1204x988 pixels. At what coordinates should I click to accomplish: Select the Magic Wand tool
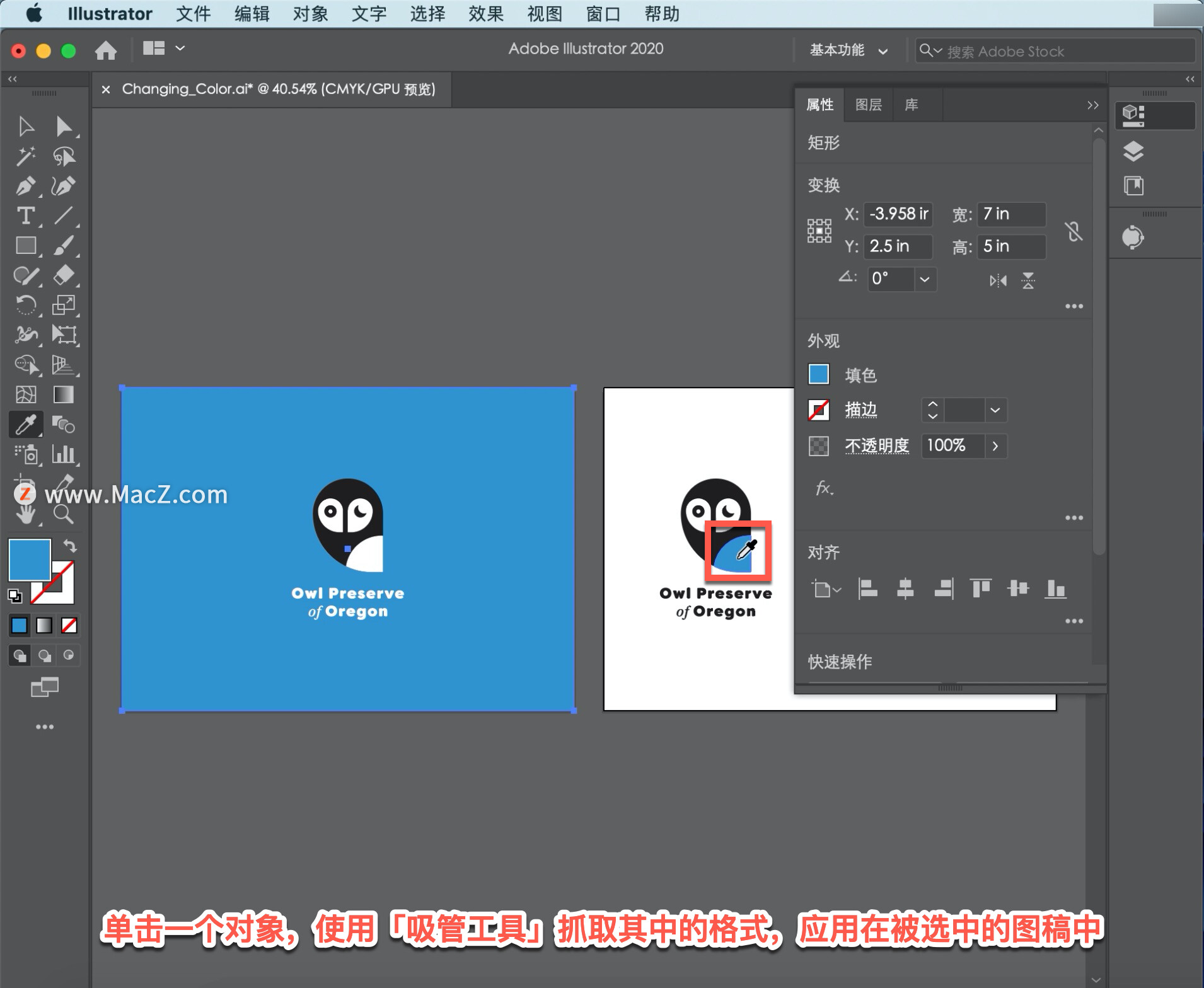(x=26, y=156)
